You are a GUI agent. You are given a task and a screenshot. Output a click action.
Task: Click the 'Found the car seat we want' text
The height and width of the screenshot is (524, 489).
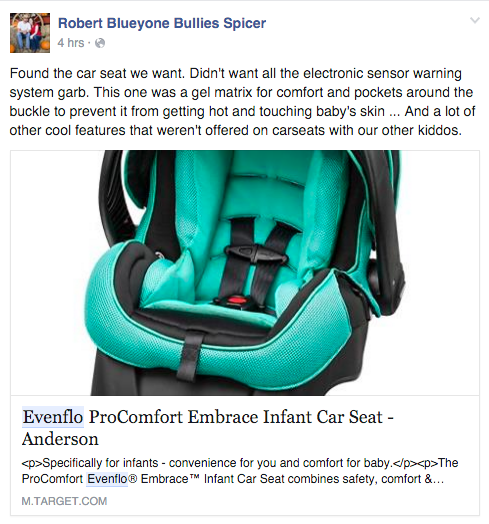click(97, 73)
